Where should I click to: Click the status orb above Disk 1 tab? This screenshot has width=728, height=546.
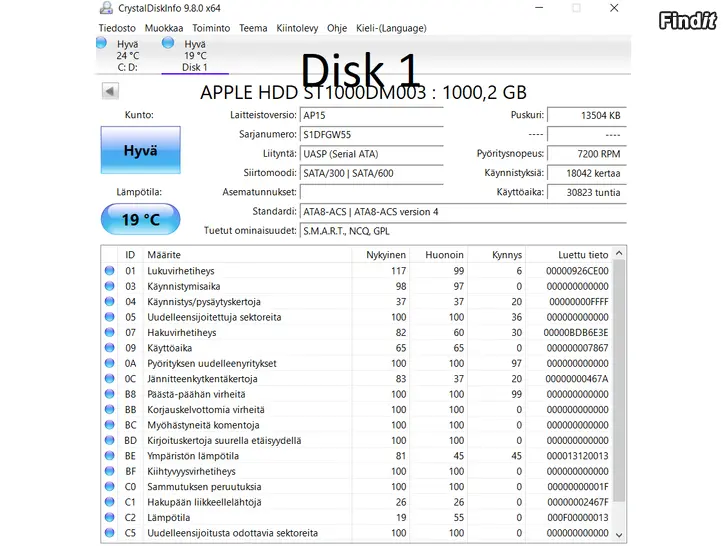pos(168,43)
